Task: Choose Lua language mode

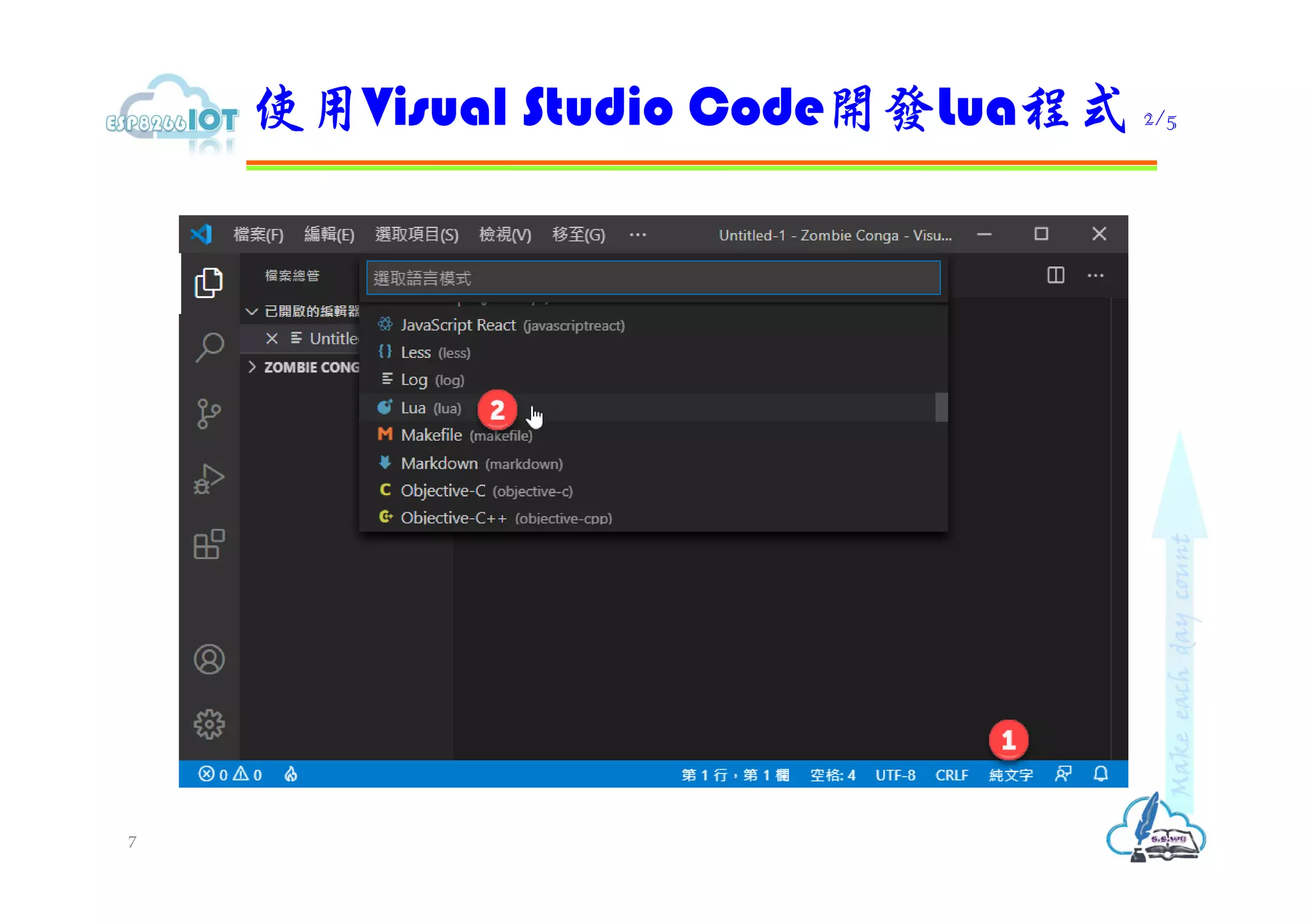Action: [x=647, y=407]
